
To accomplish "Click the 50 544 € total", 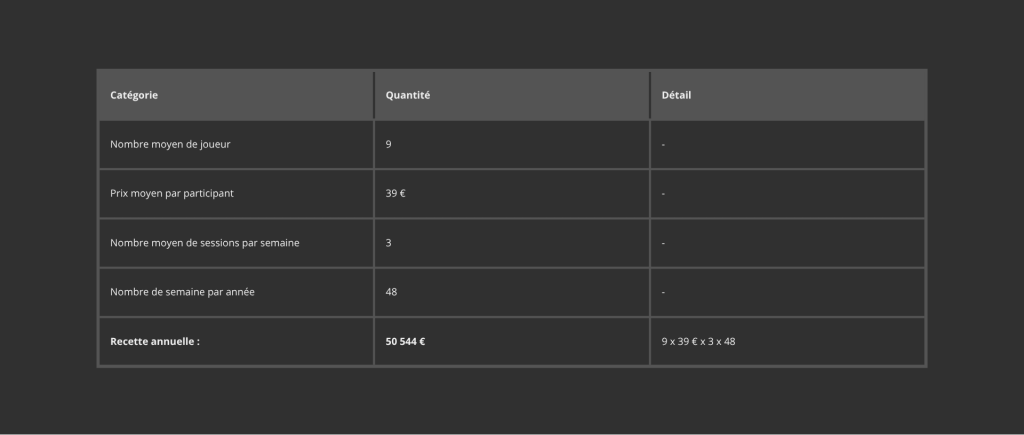I will click(x=406, y=341).
